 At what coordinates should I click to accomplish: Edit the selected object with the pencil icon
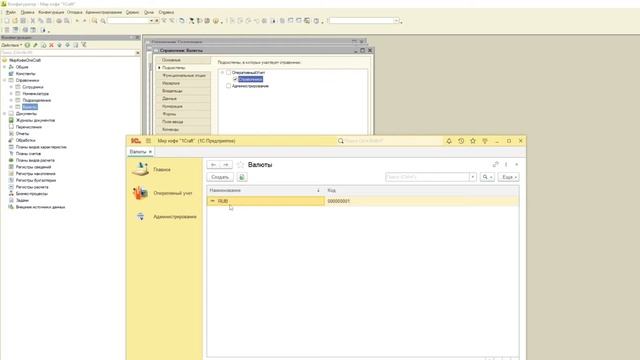click(x=36, y=45)
